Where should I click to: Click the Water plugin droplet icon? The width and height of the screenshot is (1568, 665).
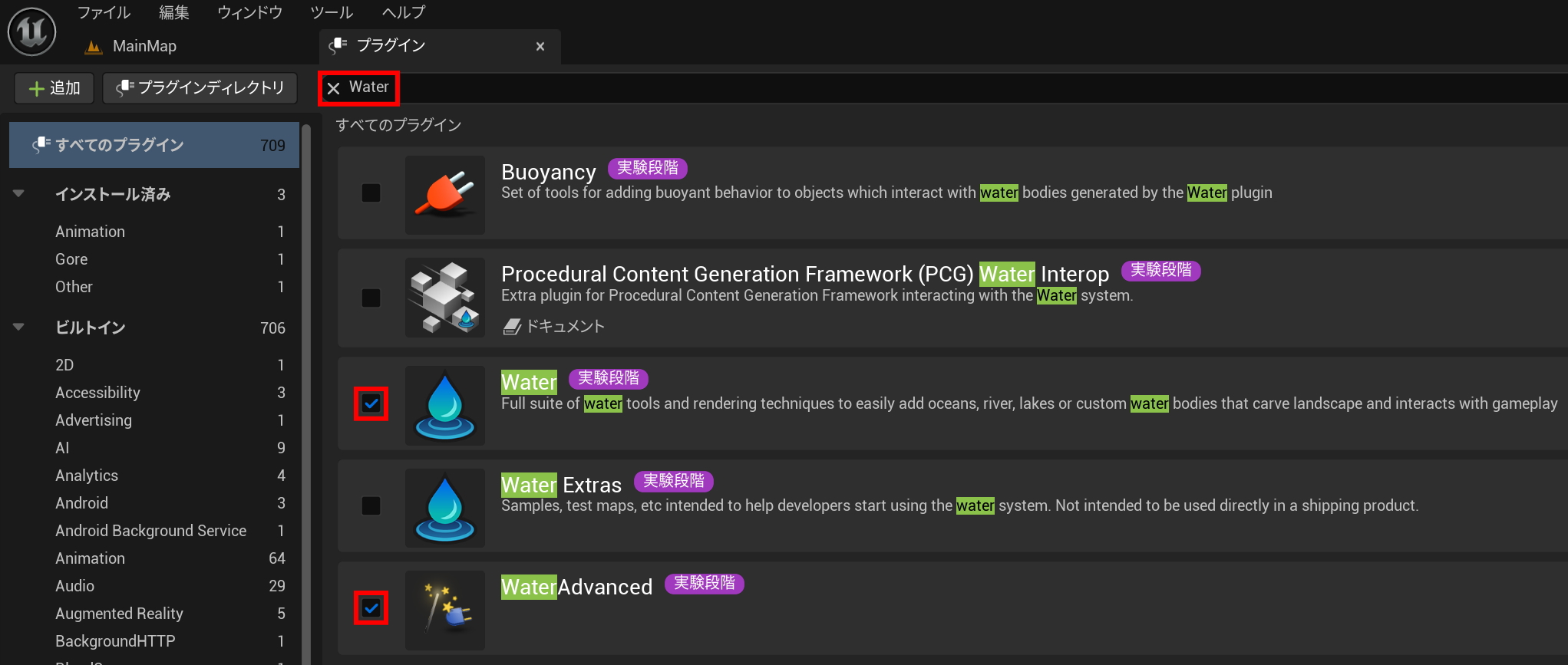[444, 406]
